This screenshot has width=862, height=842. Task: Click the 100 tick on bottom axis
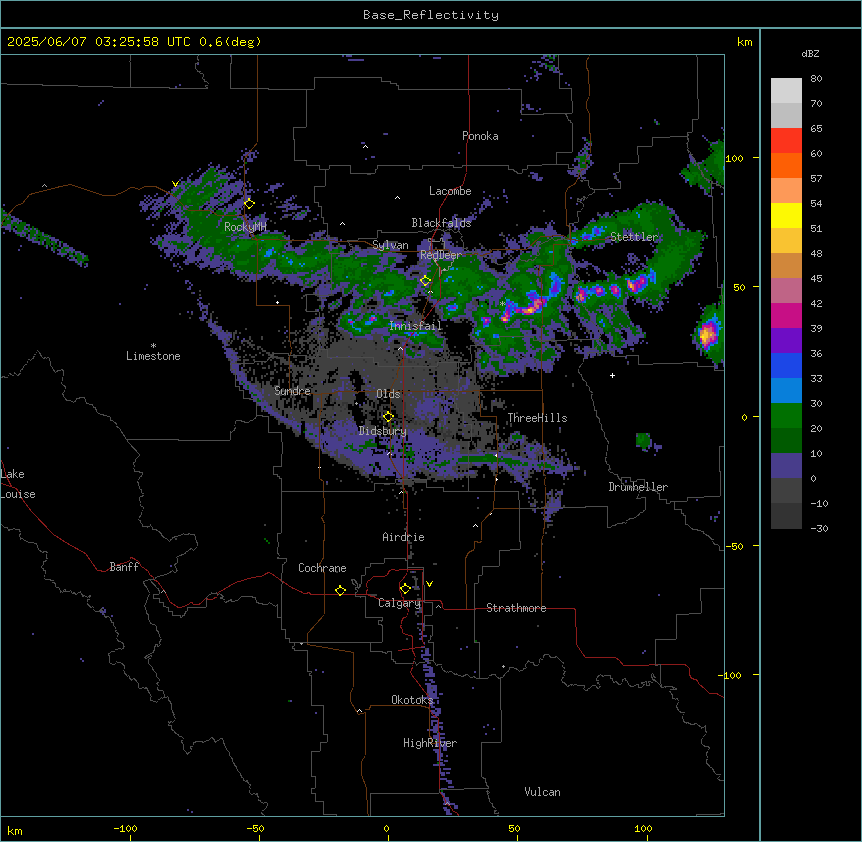pos(643,828)
